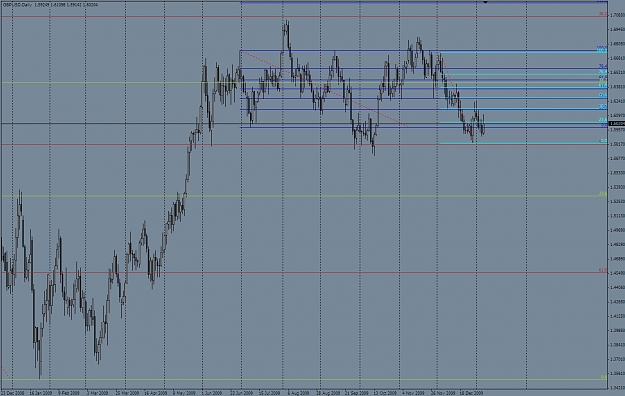Click the '8 May 2009' date label
Image resolution: width=625 pixels, height=396 pixels.
pyautogui.click(x=184, y=393)
